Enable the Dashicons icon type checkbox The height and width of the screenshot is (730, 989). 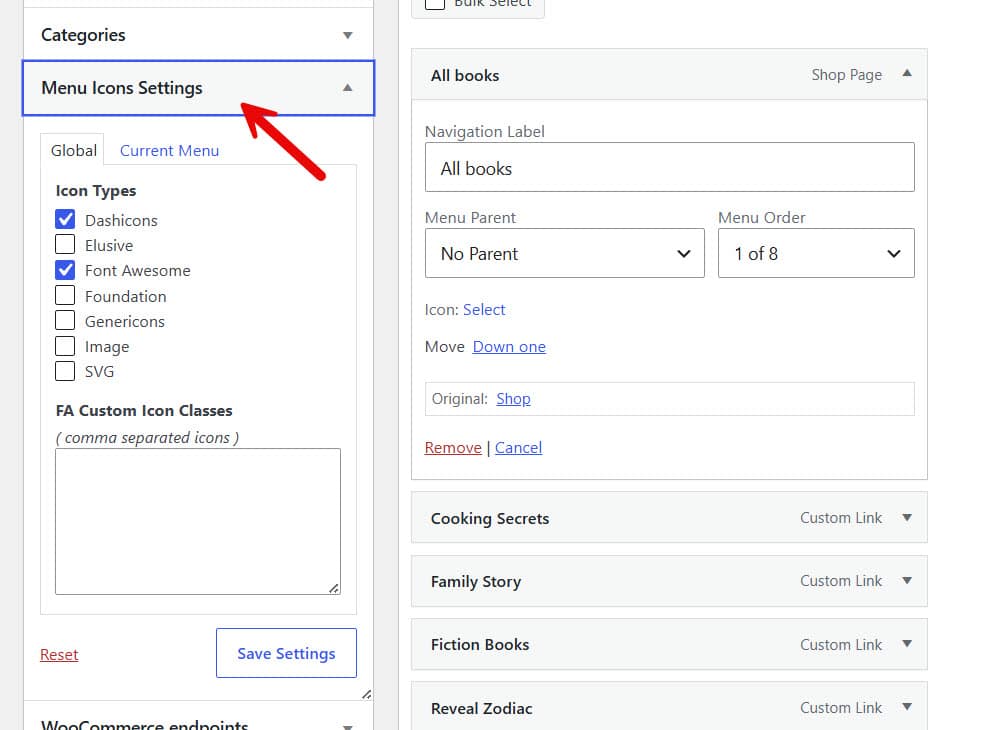65,220
